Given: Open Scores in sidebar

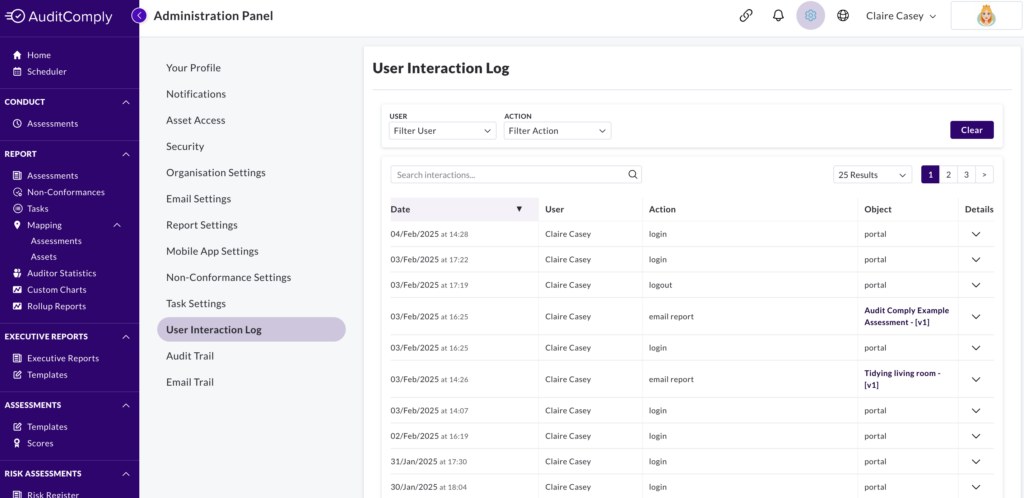Looking at the screenshot, I should (33, 443).
